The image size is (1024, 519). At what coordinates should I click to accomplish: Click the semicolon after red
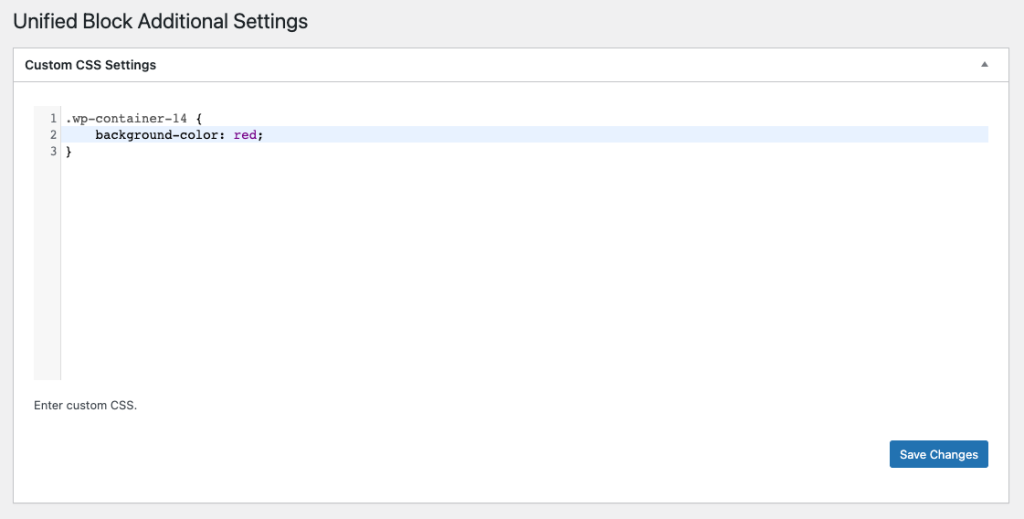(x=260, y=135)
